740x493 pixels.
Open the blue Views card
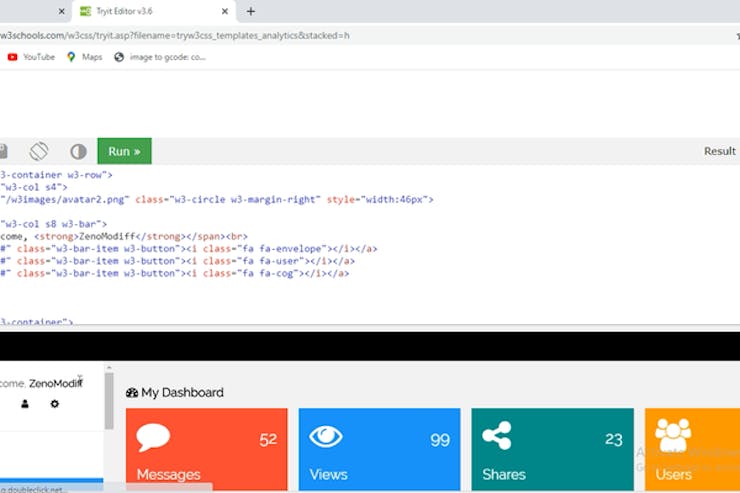379,449
